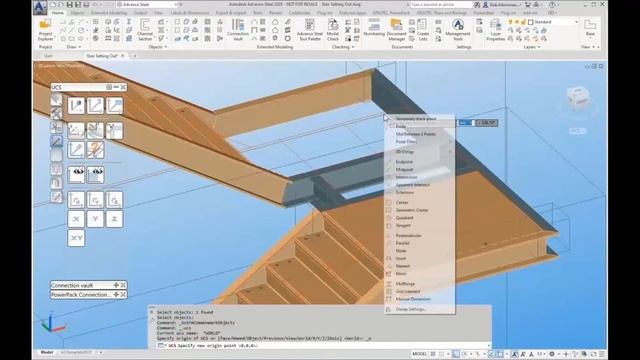
Task: Click the right eye view icon in UCS palette
Action: [95, 175]
